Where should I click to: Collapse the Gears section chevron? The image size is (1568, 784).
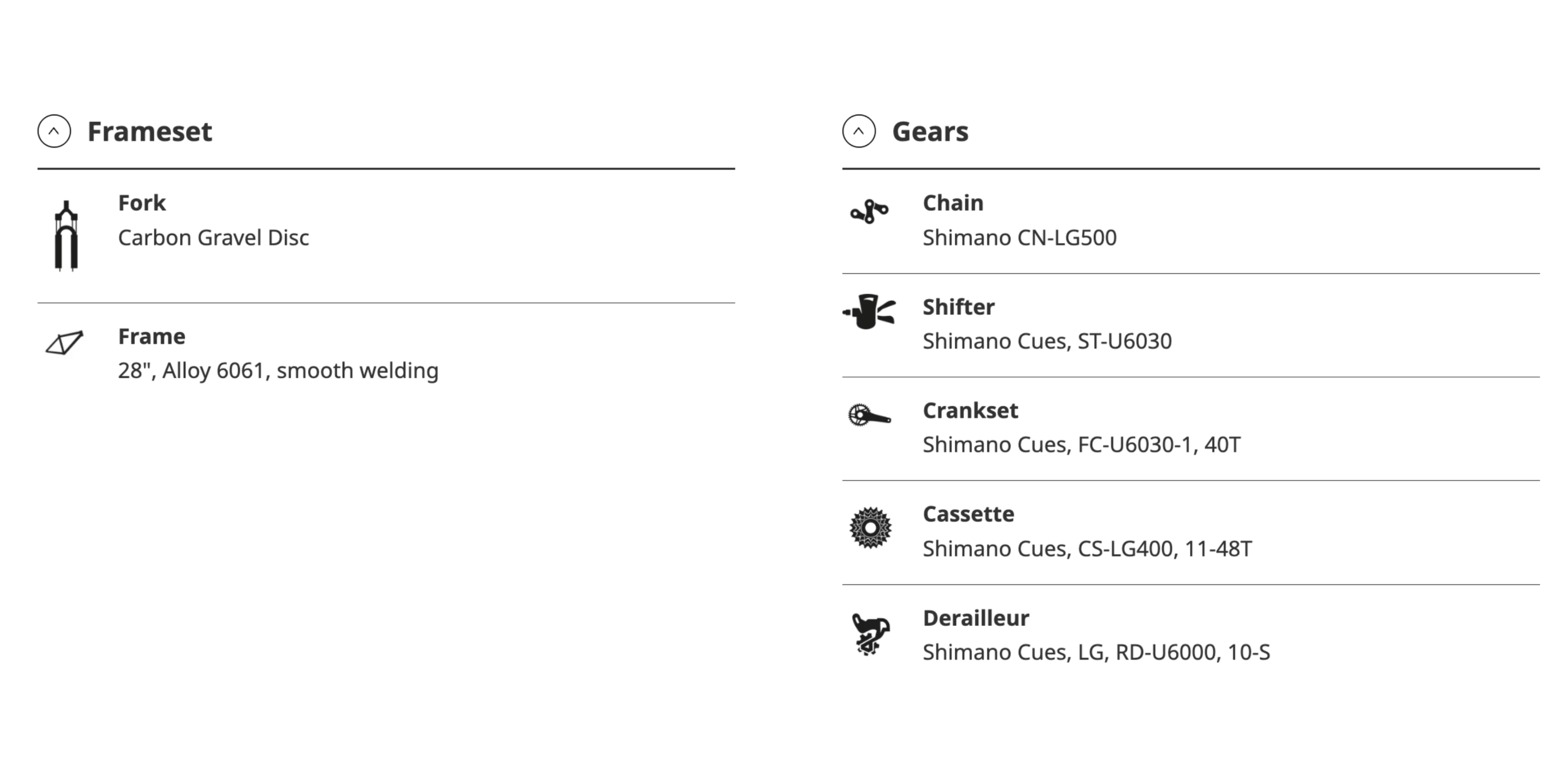tap(859, 131)
